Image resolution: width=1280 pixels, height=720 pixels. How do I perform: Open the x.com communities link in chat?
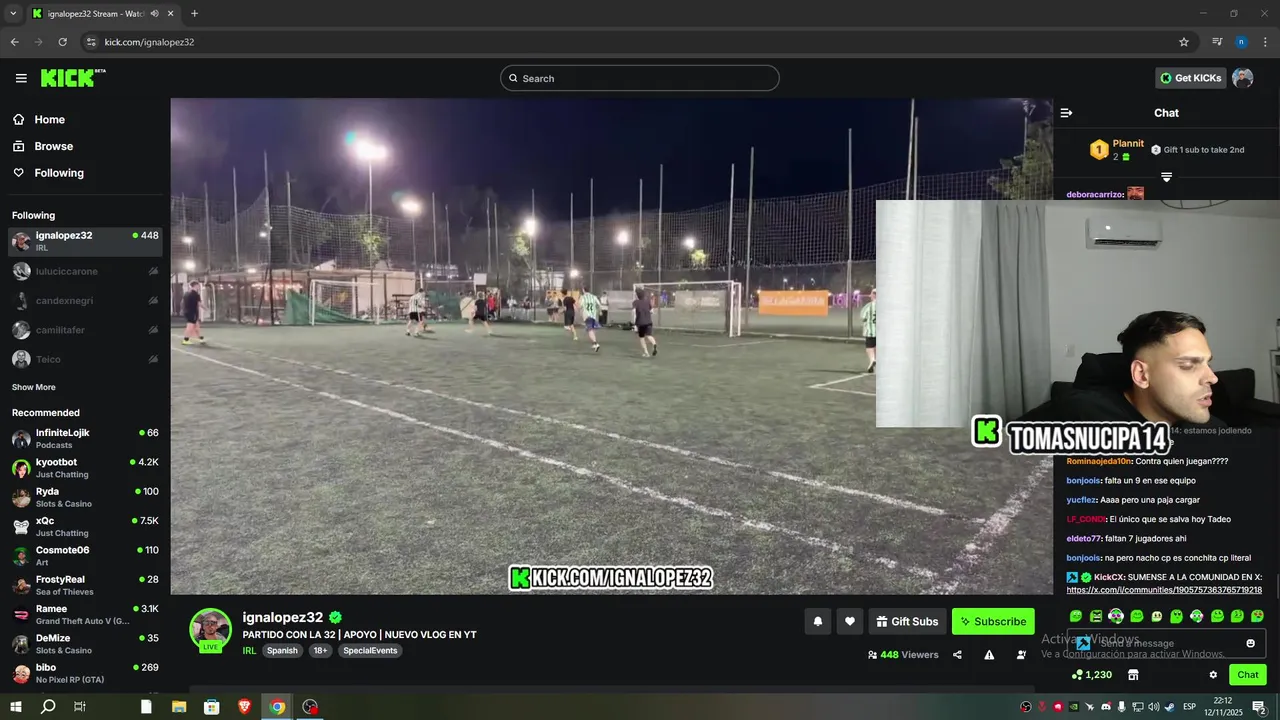coord(1164,590)
